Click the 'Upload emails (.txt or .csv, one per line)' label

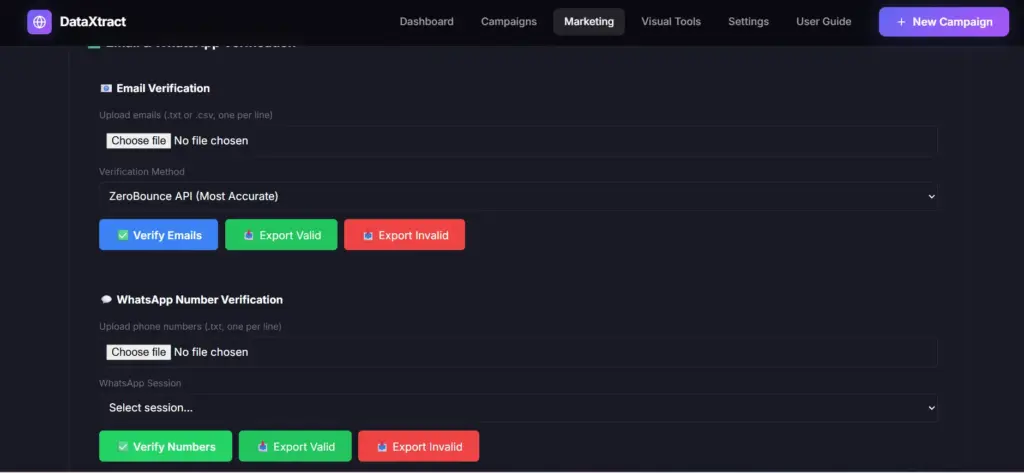(186, 115)
